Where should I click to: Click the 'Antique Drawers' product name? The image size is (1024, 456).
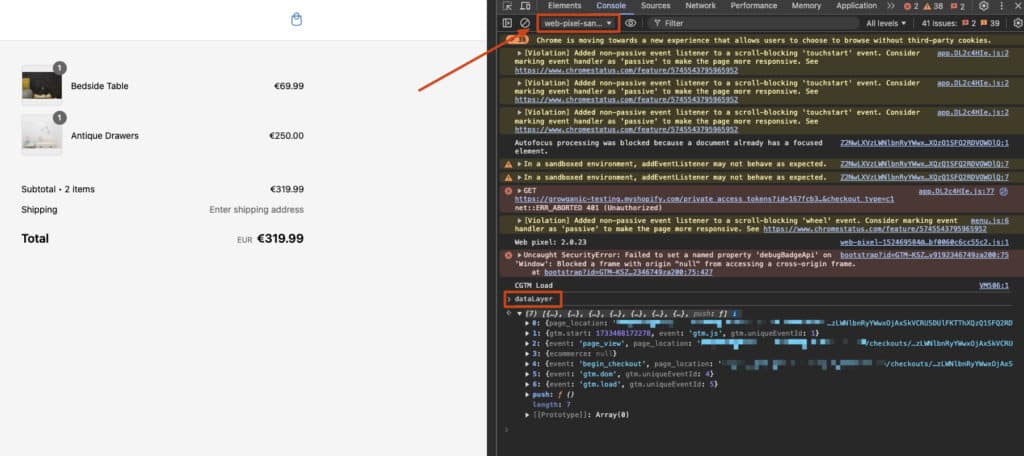(x=104, y=136)
